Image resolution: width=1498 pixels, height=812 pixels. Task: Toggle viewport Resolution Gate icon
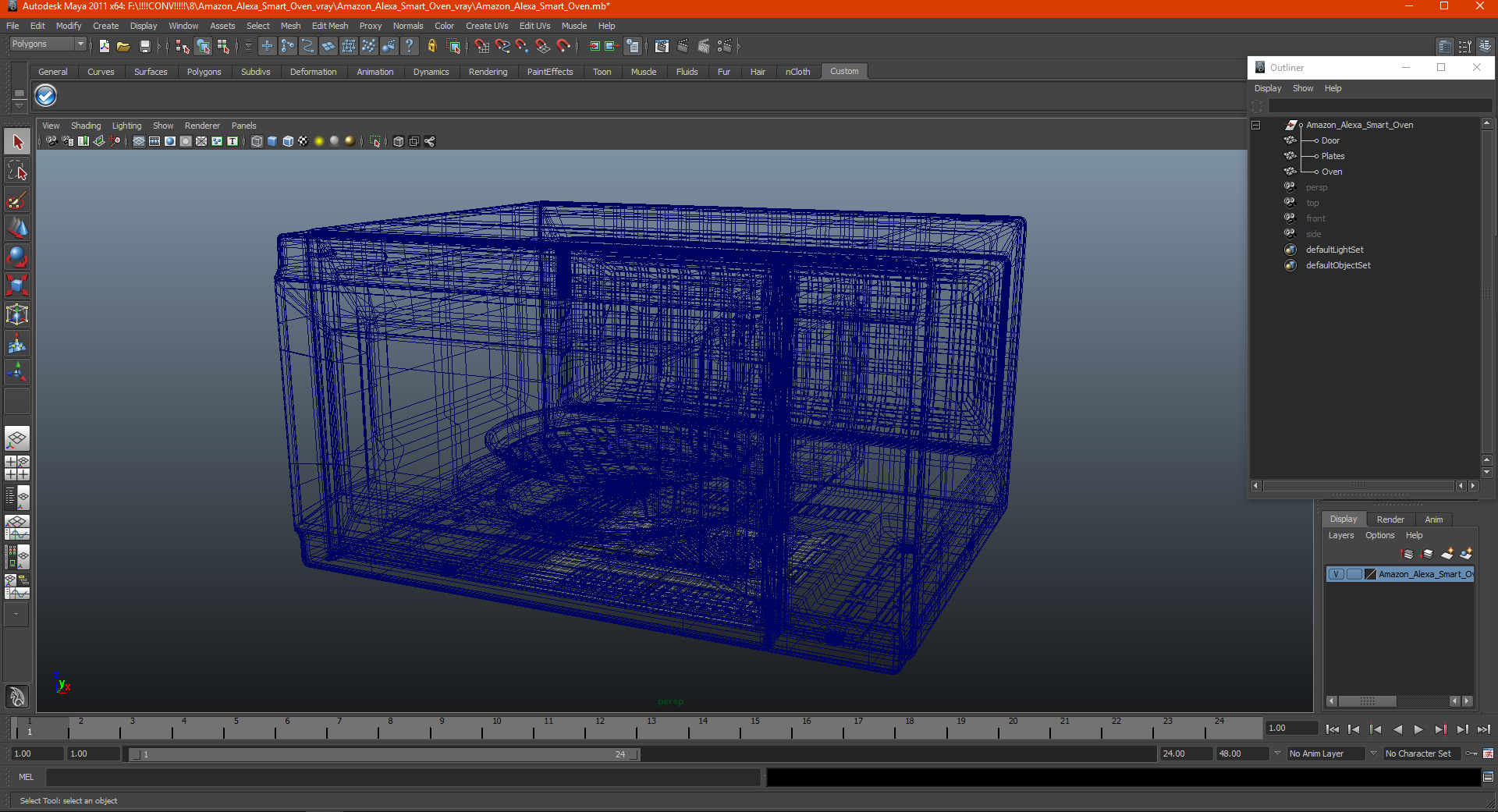coord(170,141)
